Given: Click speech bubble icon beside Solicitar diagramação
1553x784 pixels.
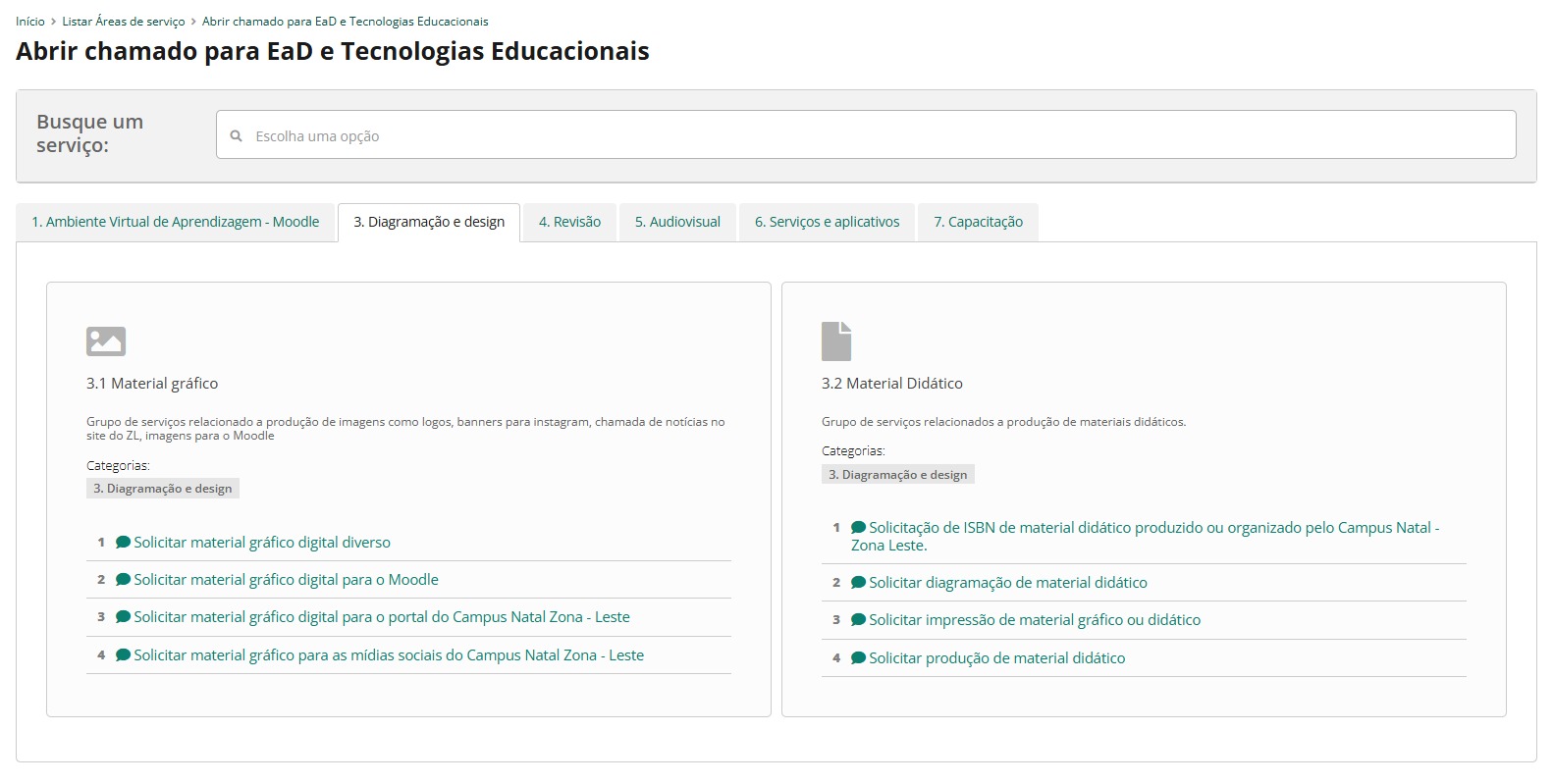Looking at the screenshot, I should coord(858,583).
